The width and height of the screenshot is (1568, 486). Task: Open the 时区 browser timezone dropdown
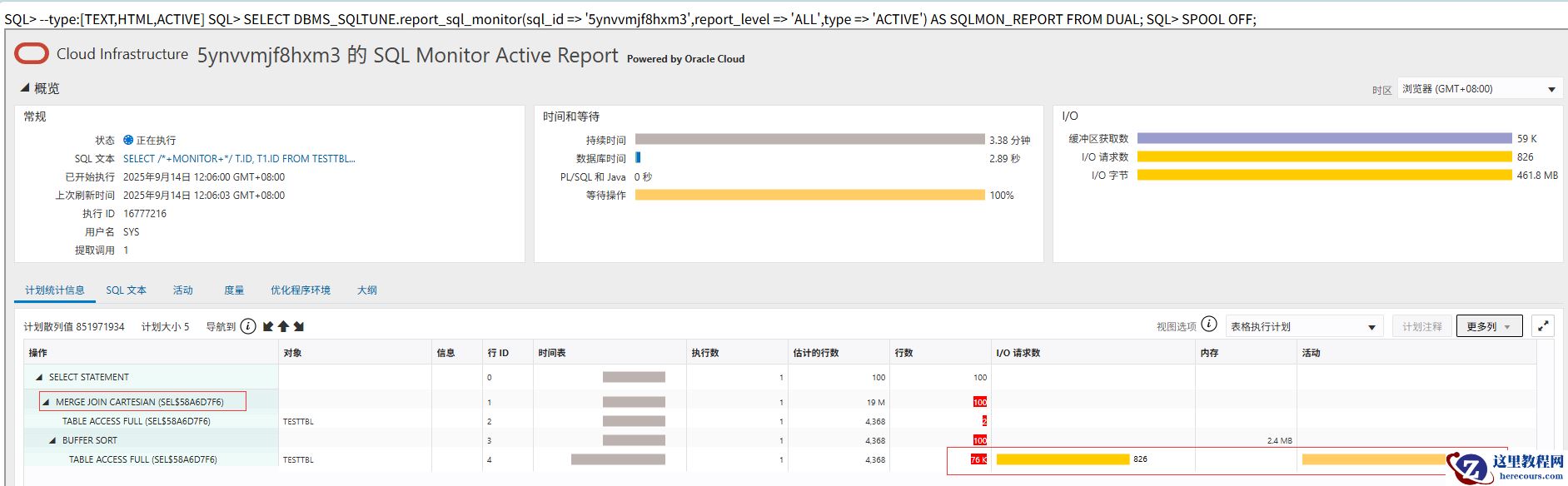tap(1479, 89)
